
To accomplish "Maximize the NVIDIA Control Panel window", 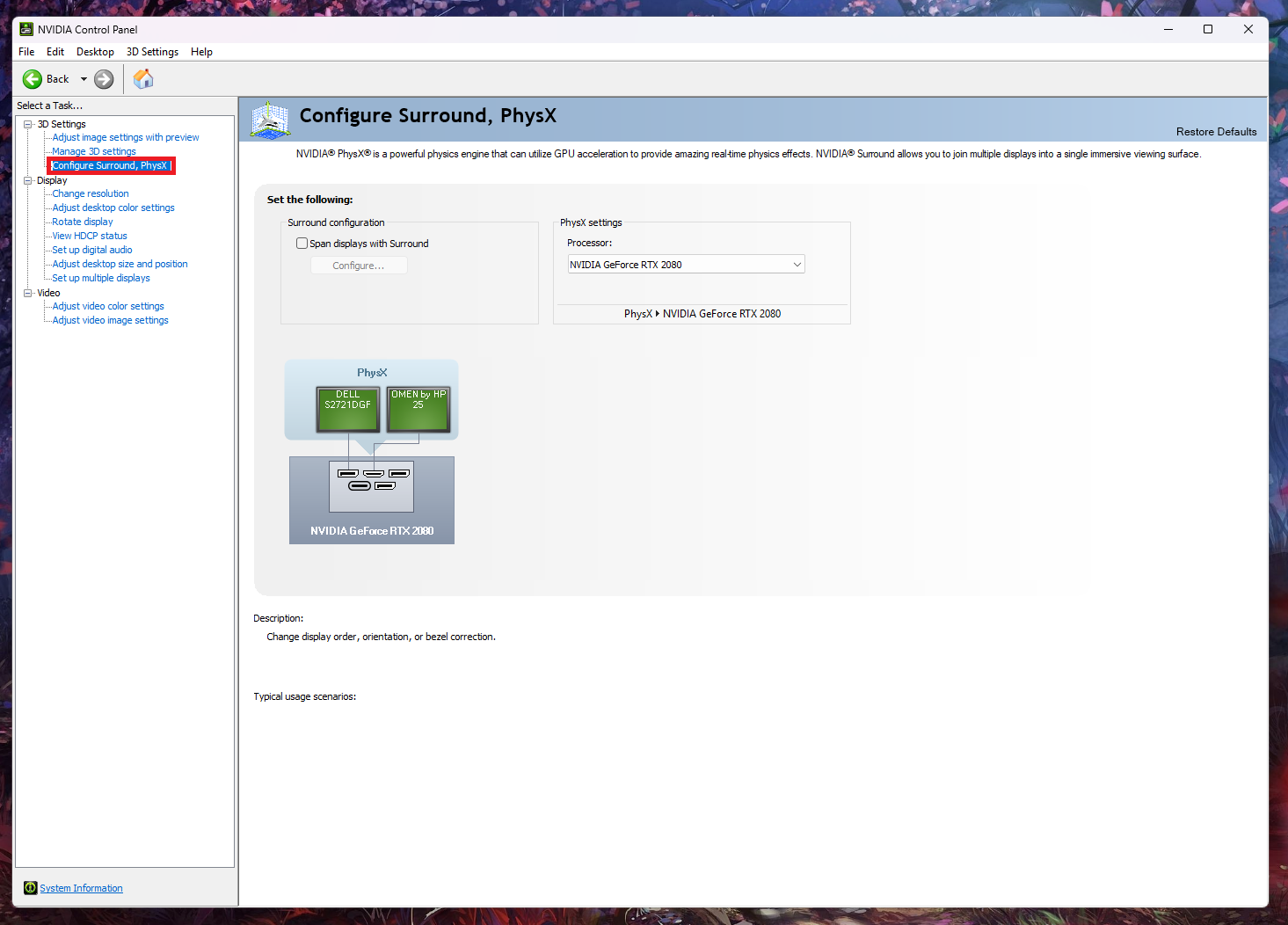I will 1208,29.
